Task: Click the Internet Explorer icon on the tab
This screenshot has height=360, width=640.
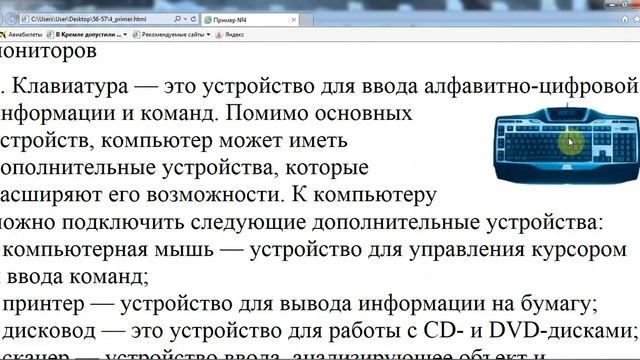Action: point(208,20)
